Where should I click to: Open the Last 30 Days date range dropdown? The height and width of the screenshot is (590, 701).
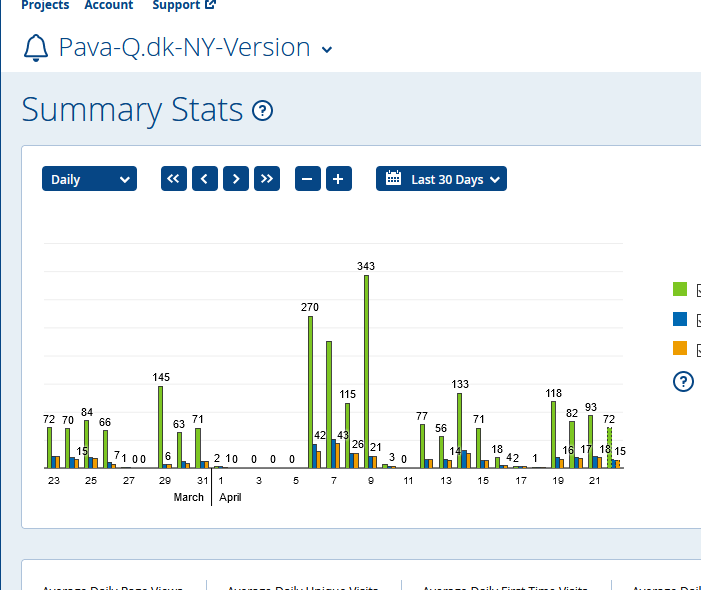pos(441,179)
